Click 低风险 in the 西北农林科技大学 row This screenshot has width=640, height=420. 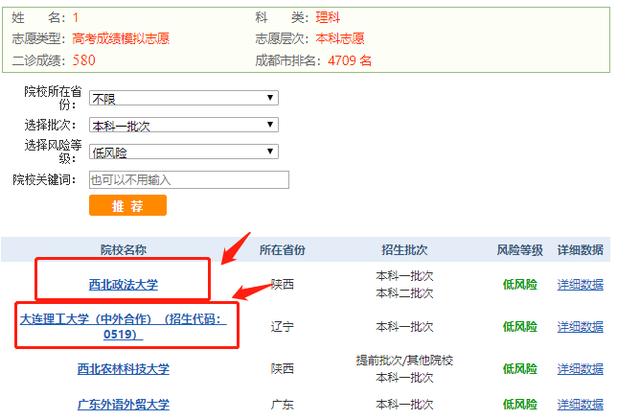(x=520, y=369)
